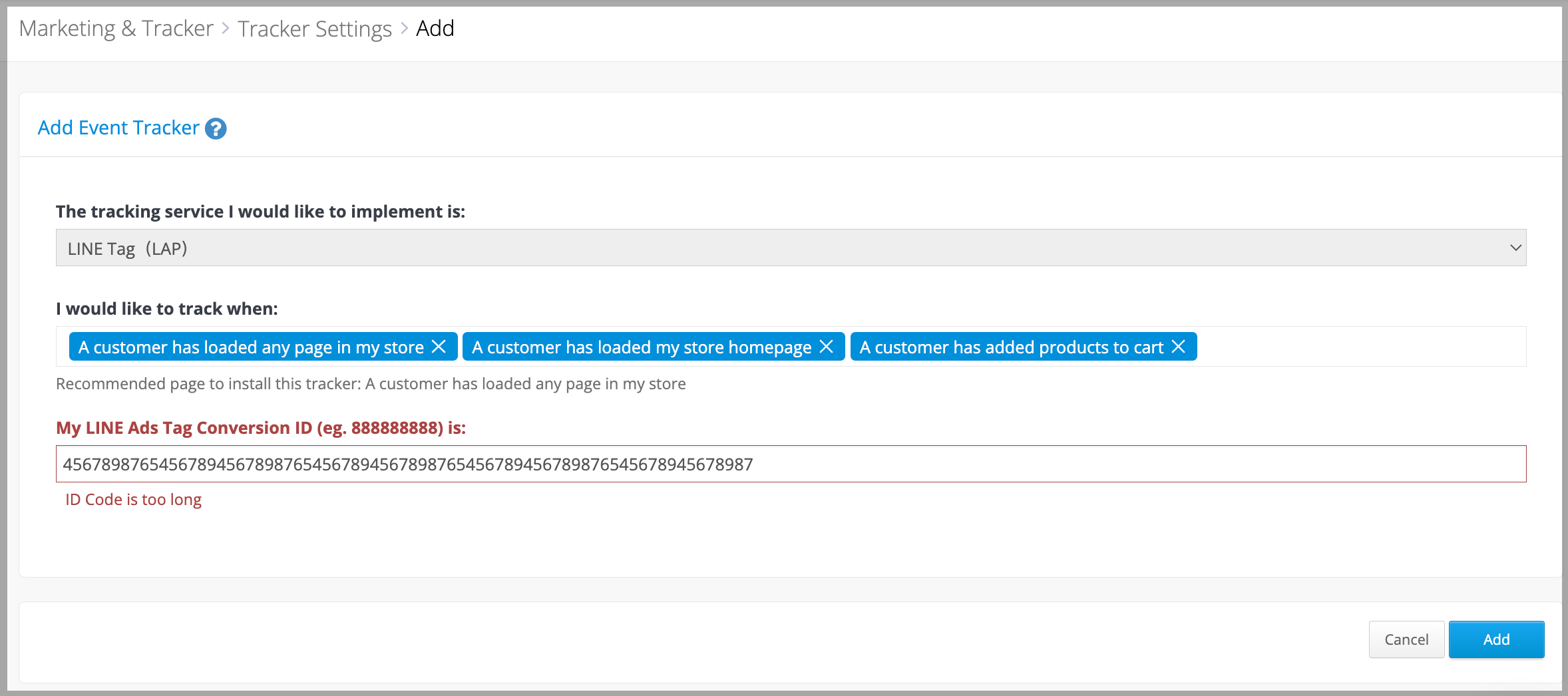Screen dimensions: 1568x696
Task: Go to Tracker Settings breadcrumb
Action: (315, 29)
